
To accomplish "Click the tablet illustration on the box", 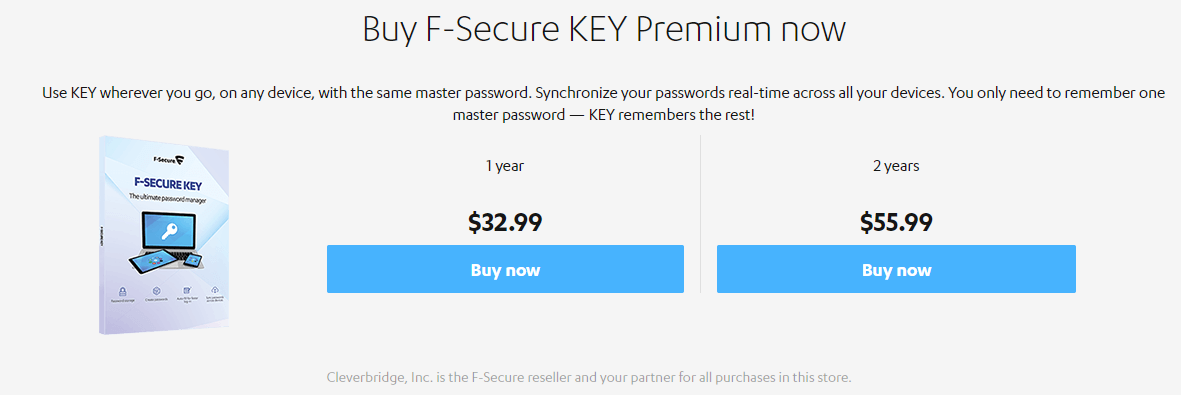I will click(x=151, y=263).
